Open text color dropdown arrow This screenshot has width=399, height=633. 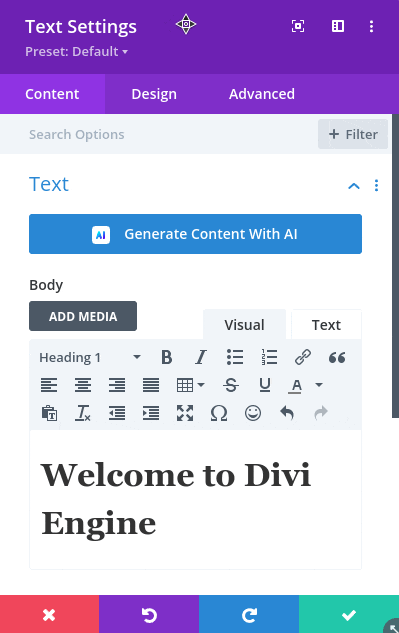tap(319, 385)
